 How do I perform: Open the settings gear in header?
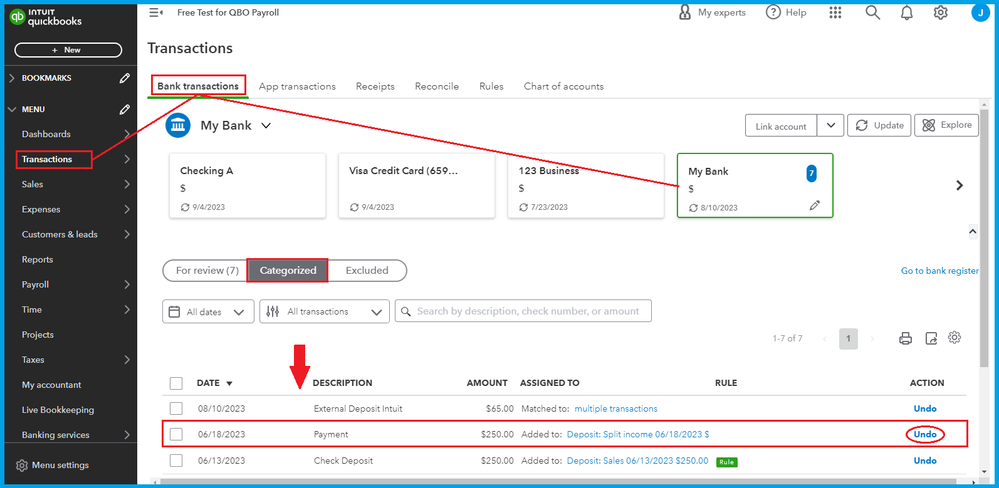(x=940, y=12)
